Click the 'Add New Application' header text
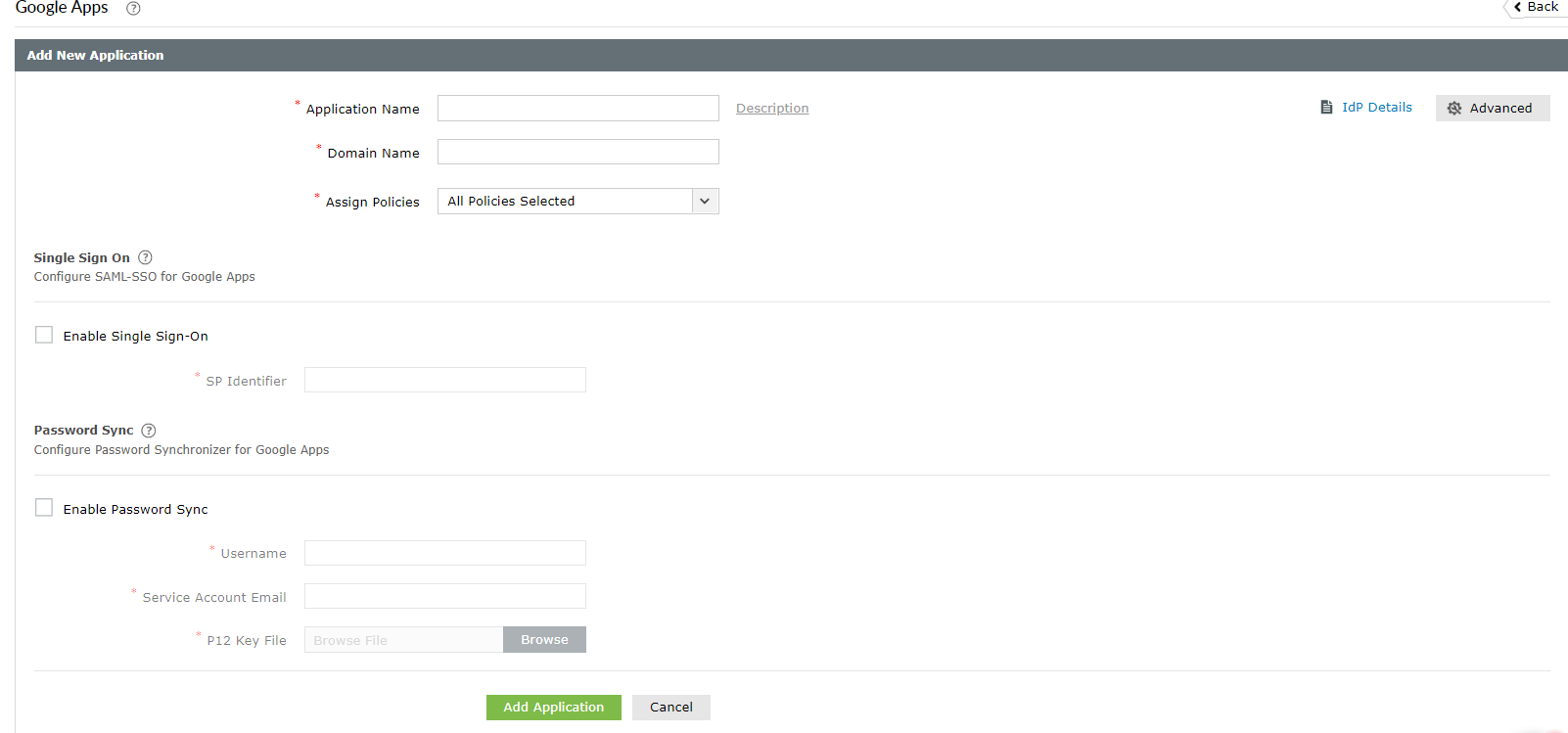1568x733 pixels. tap(95, 56)
